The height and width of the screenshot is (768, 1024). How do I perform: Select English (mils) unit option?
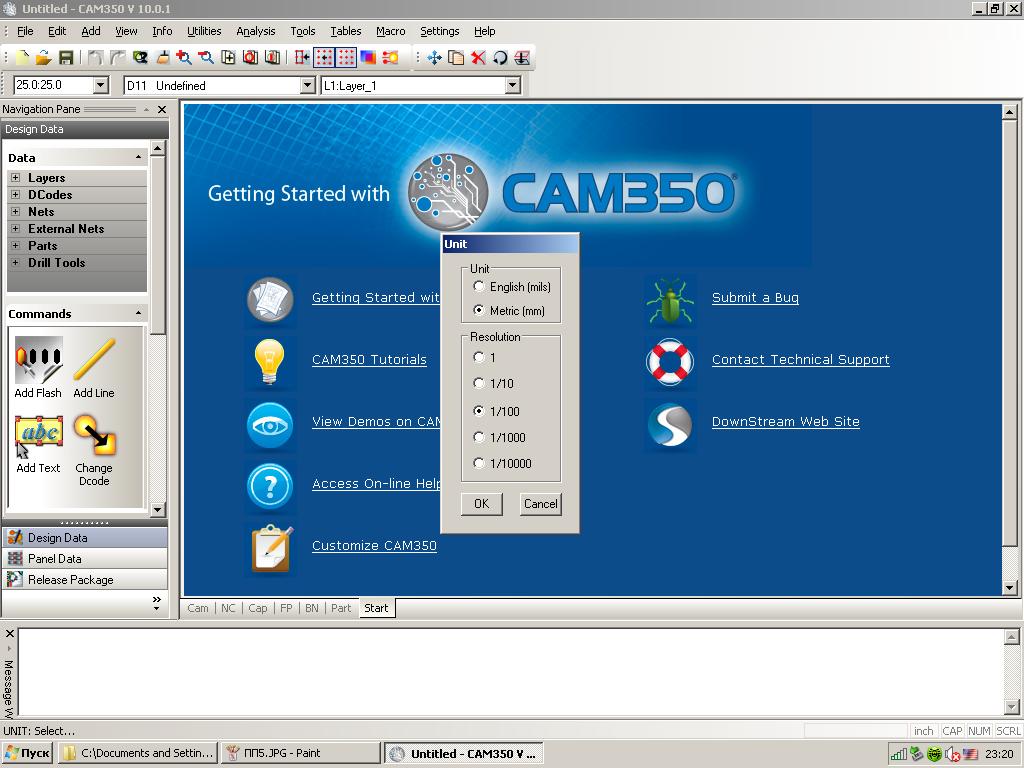click(479, 287)
